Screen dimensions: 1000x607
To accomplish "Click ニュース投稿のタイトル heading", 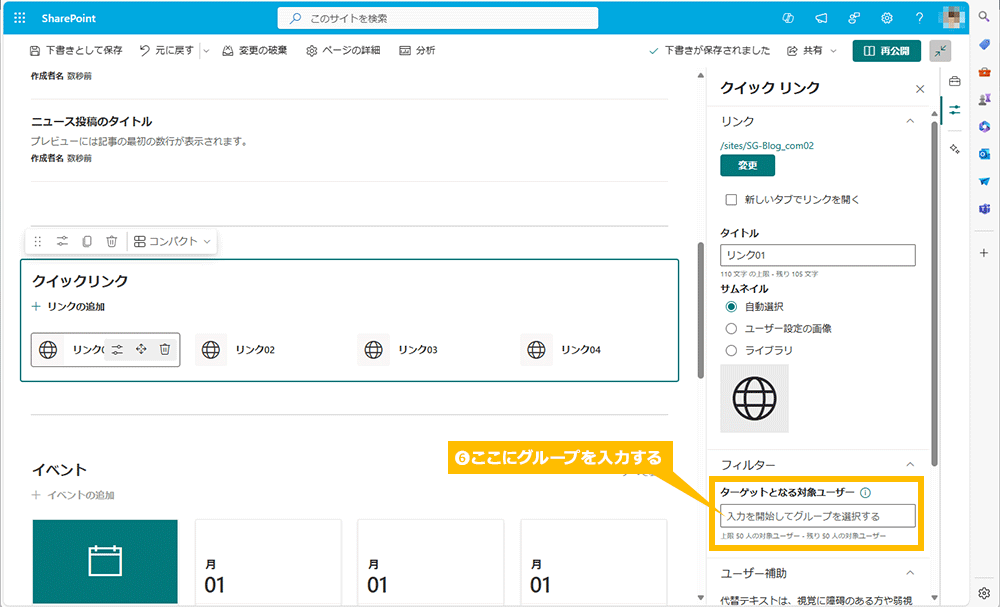I will pos(92,121).
